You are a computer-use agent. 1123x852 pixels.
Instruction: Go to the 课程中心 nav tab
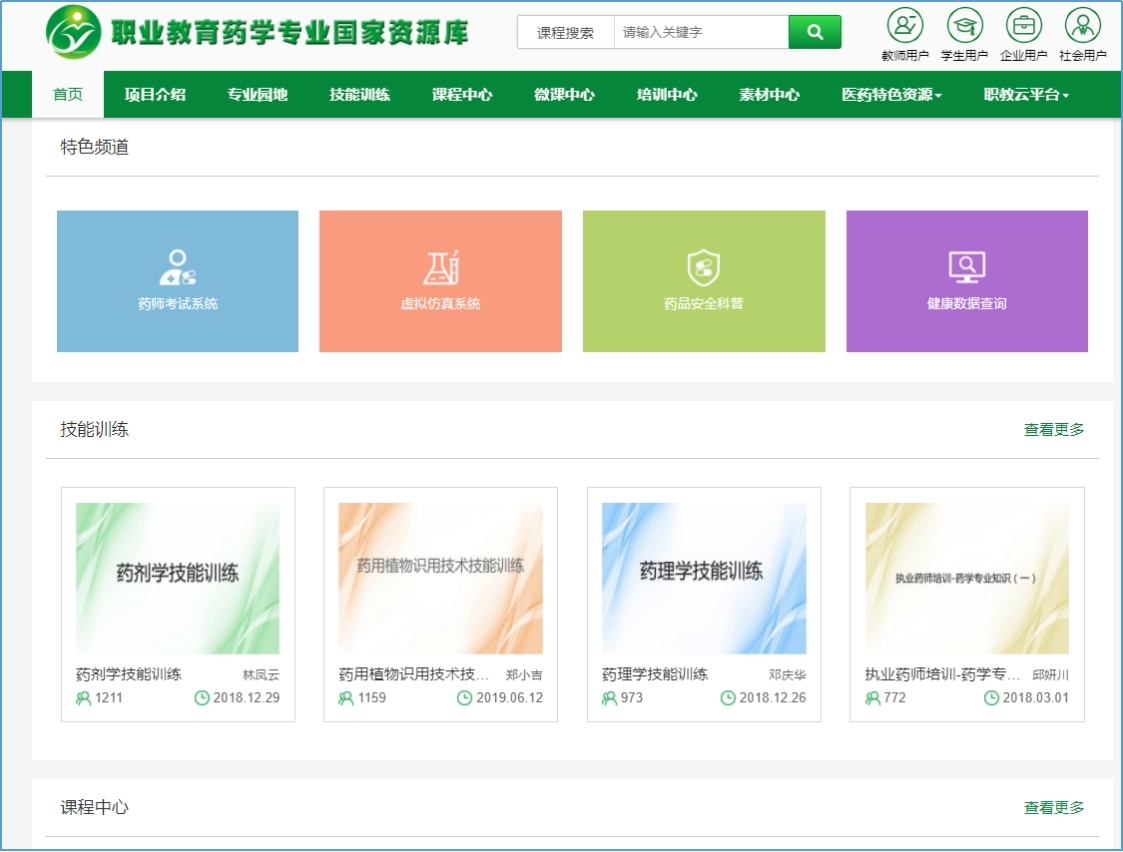pyautogui.click(x=462, y=95)
